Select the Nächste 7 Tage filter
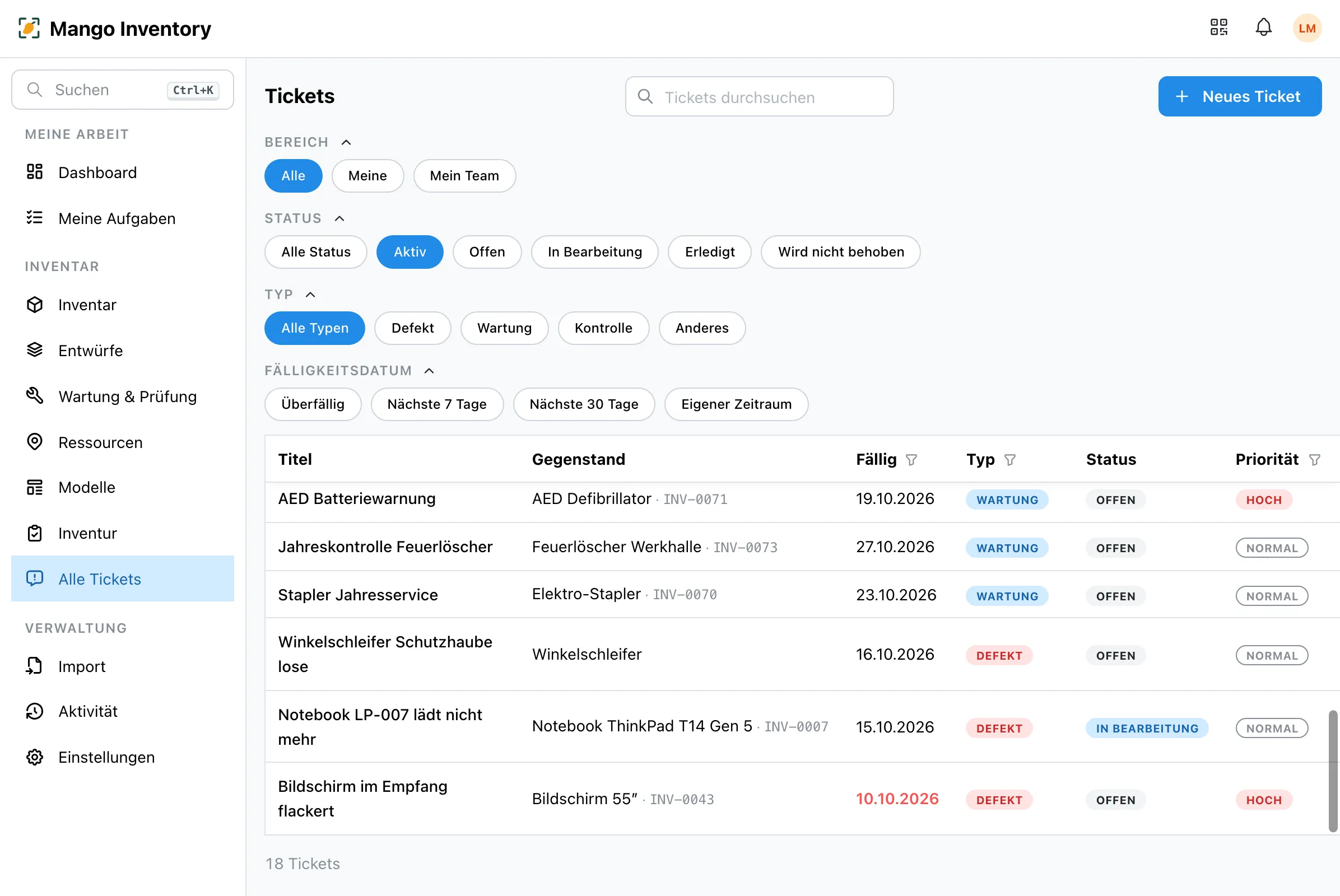Image resolution: width=1340 pixels, height=896 pixels. (x=437, y=404)
